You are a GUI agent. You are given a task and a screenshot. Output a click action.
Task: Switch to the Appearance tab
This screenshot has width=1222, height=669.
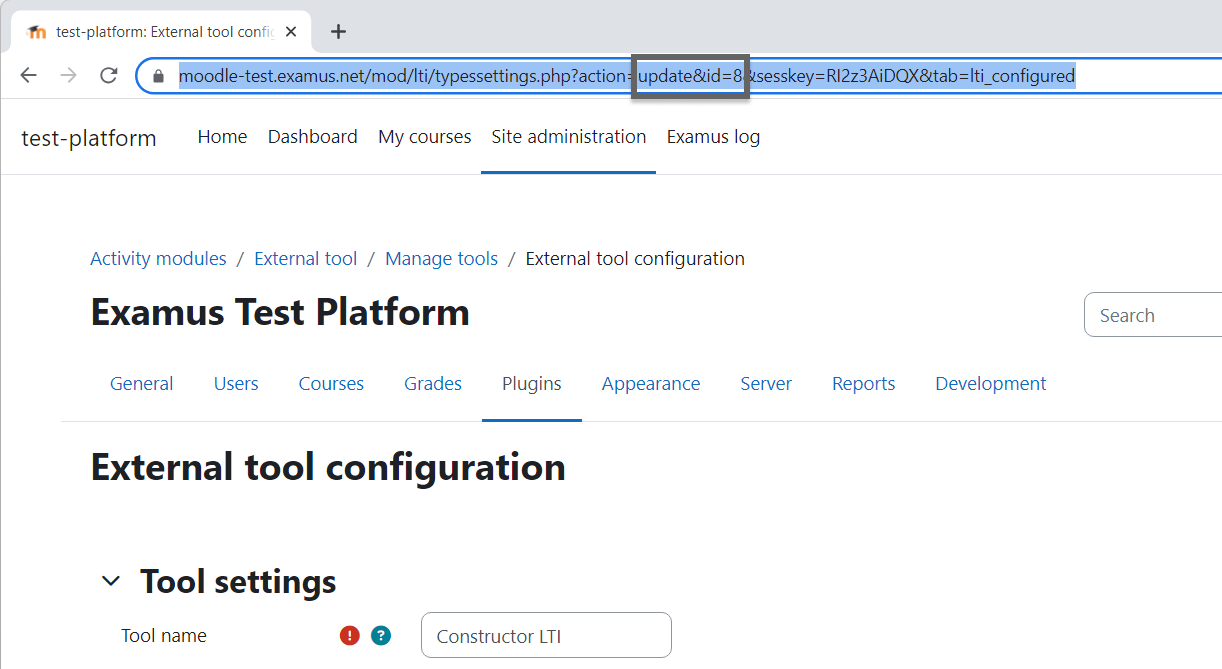pos(650,384)
